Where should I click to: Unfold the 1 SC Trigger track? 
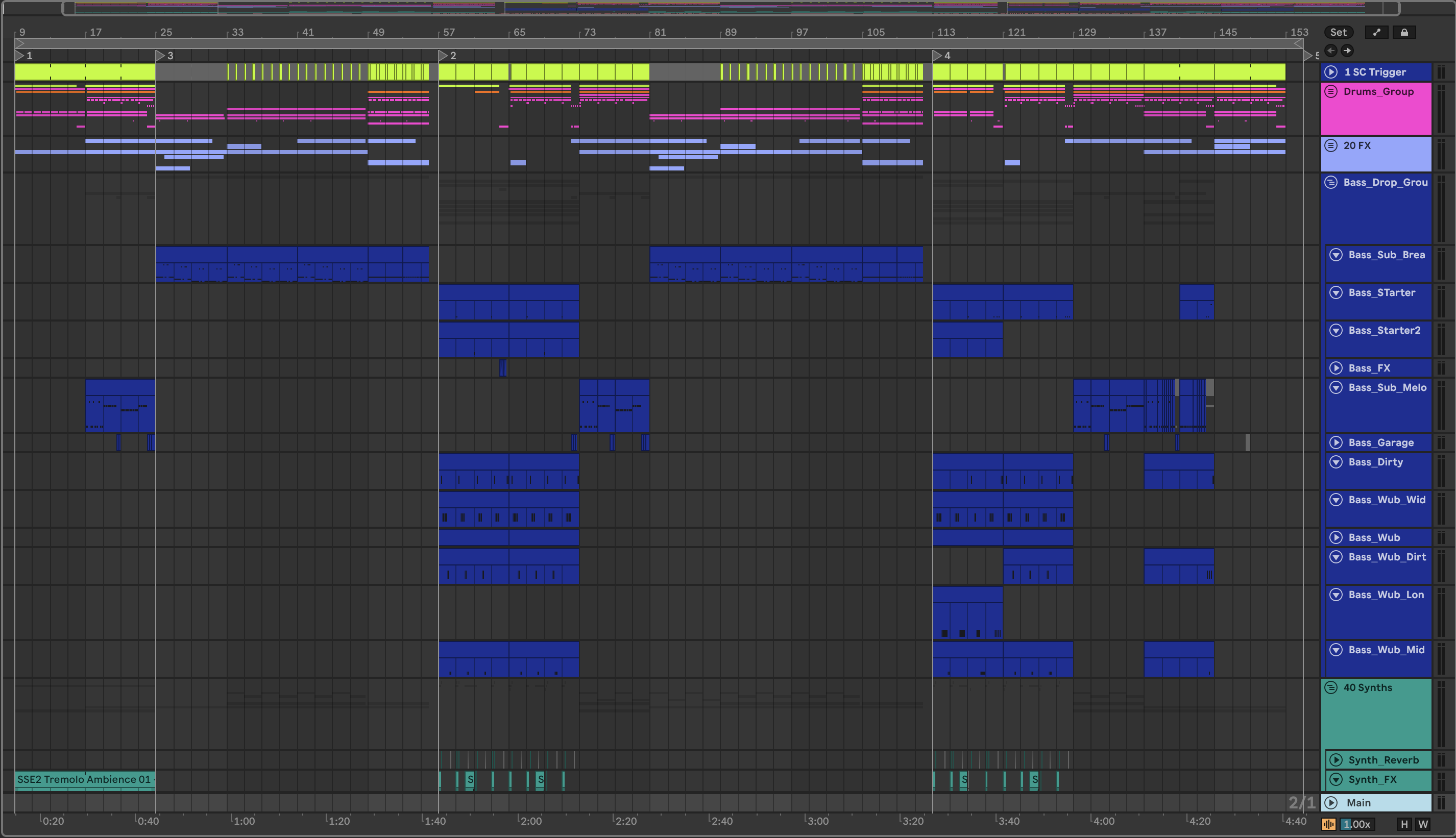pos(1331,72)
